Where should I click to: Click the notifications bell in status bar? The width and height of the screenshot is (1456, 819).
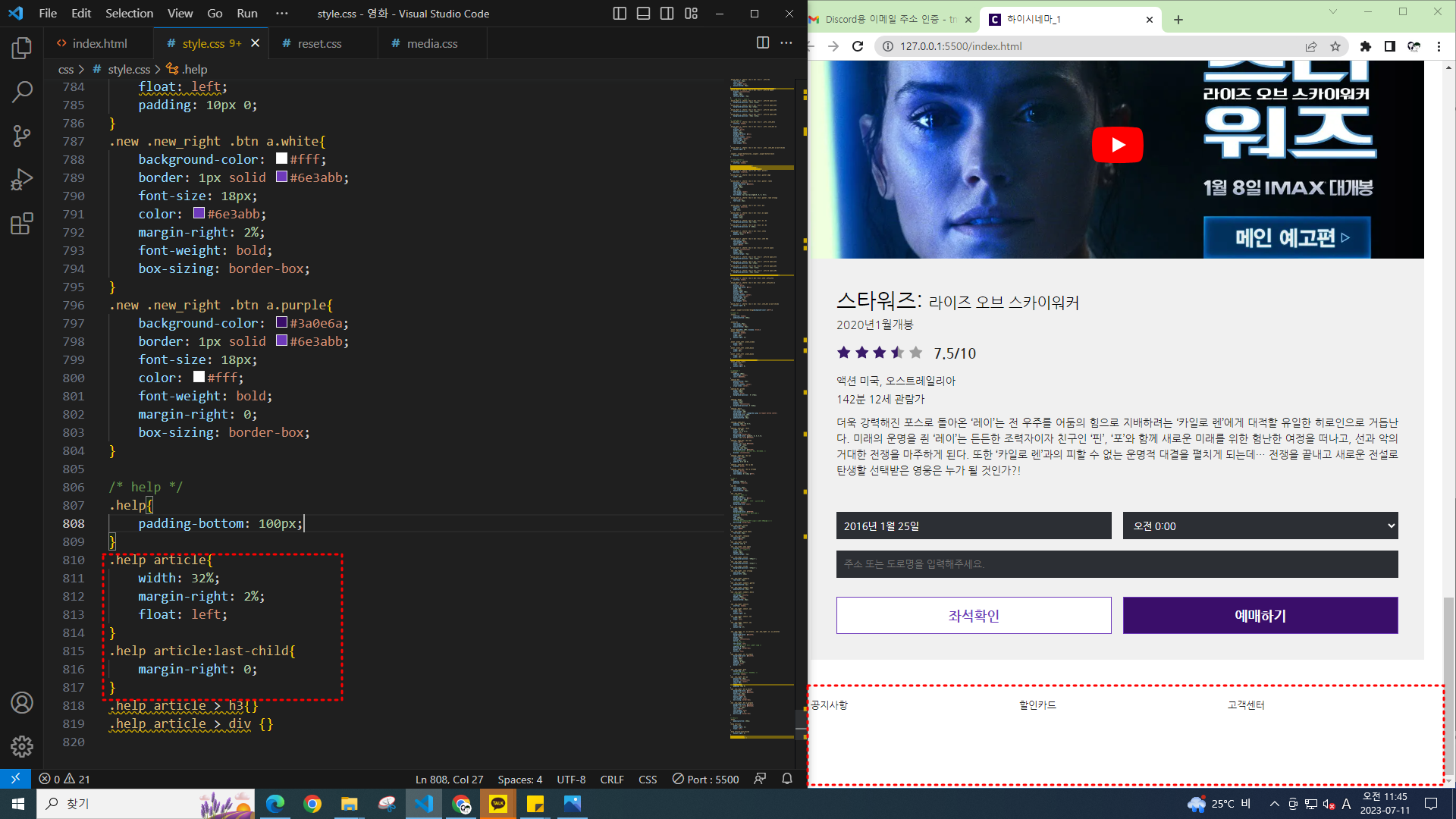coord(787,779)
